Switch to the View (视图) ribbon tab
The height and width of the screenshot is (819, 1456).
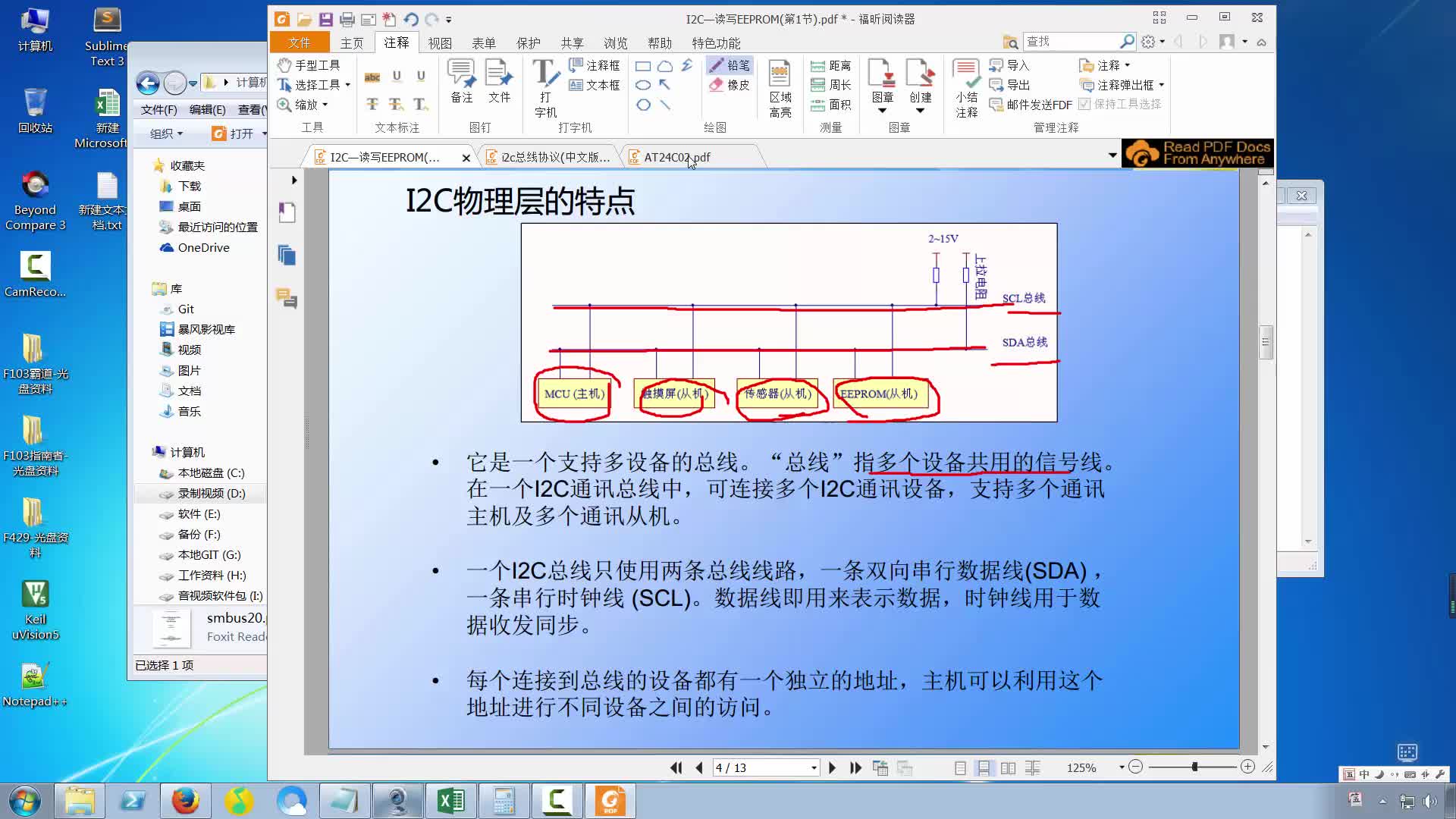coord(440,43)
